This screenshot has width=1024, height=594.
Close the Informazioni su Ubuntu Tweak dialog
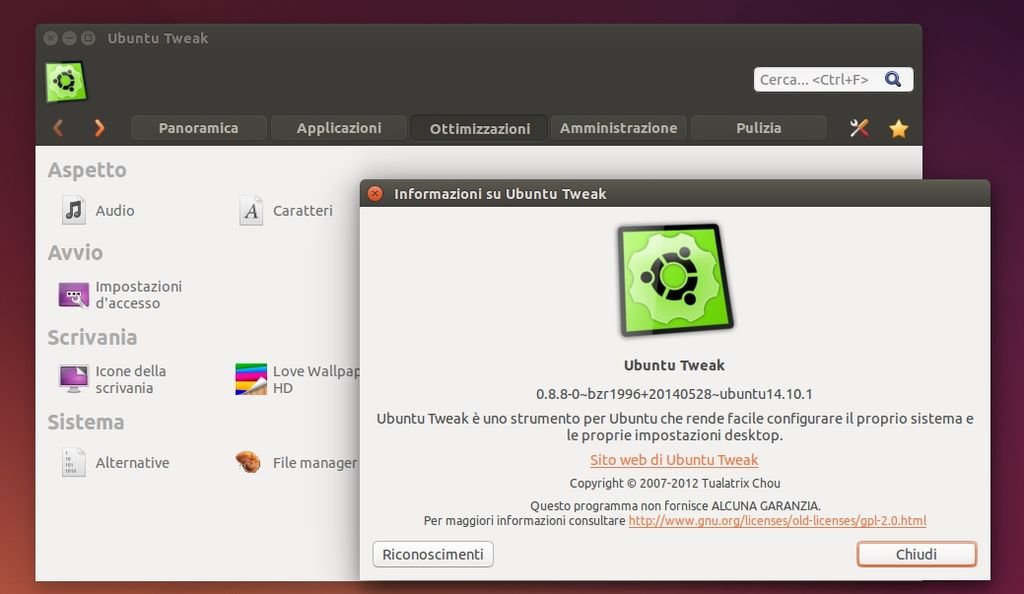tap(375, 193)
